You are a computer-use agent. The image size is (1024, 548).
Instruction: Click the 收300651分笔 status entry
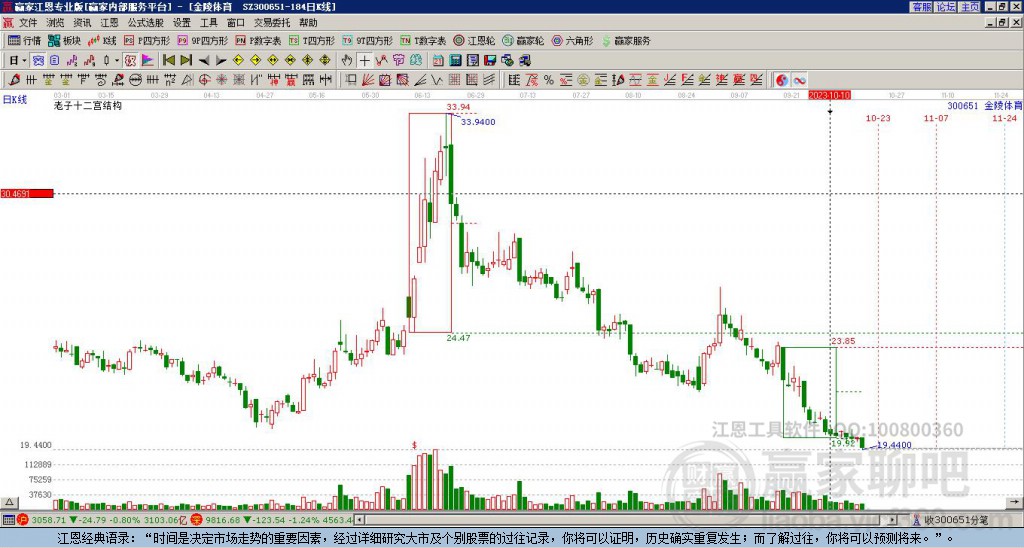click(950, 521)
